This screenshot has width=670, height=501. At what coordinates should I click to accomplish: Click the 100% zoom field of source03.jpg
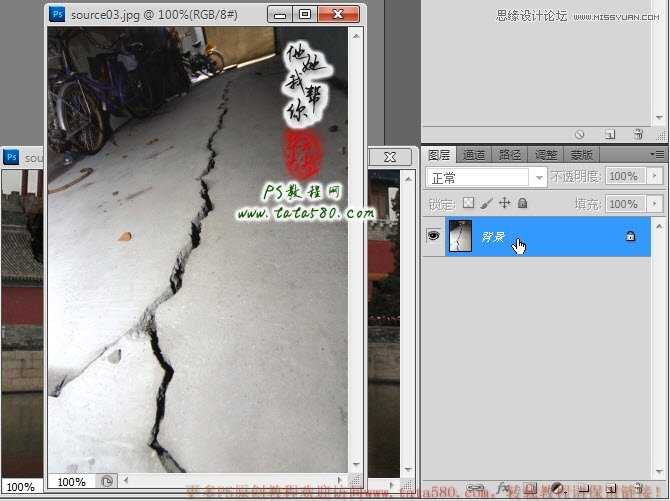click(x=72, y=482)
